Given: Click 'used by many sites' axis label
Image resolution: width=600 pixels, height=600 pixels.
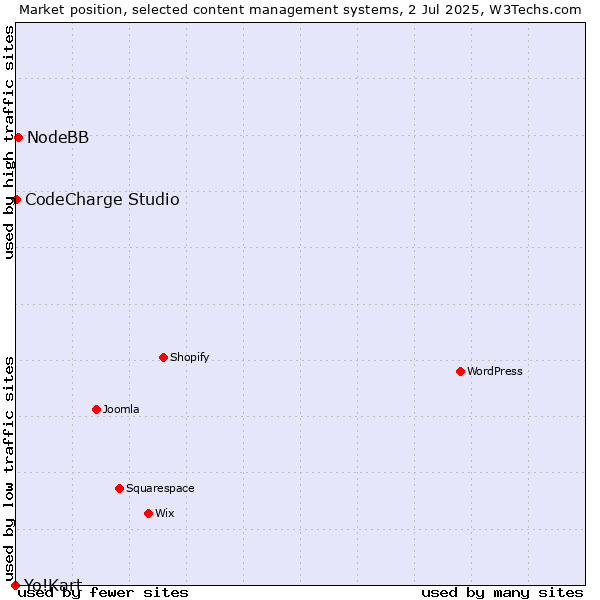Looking at the screenshot, I should tap(502, 593).
